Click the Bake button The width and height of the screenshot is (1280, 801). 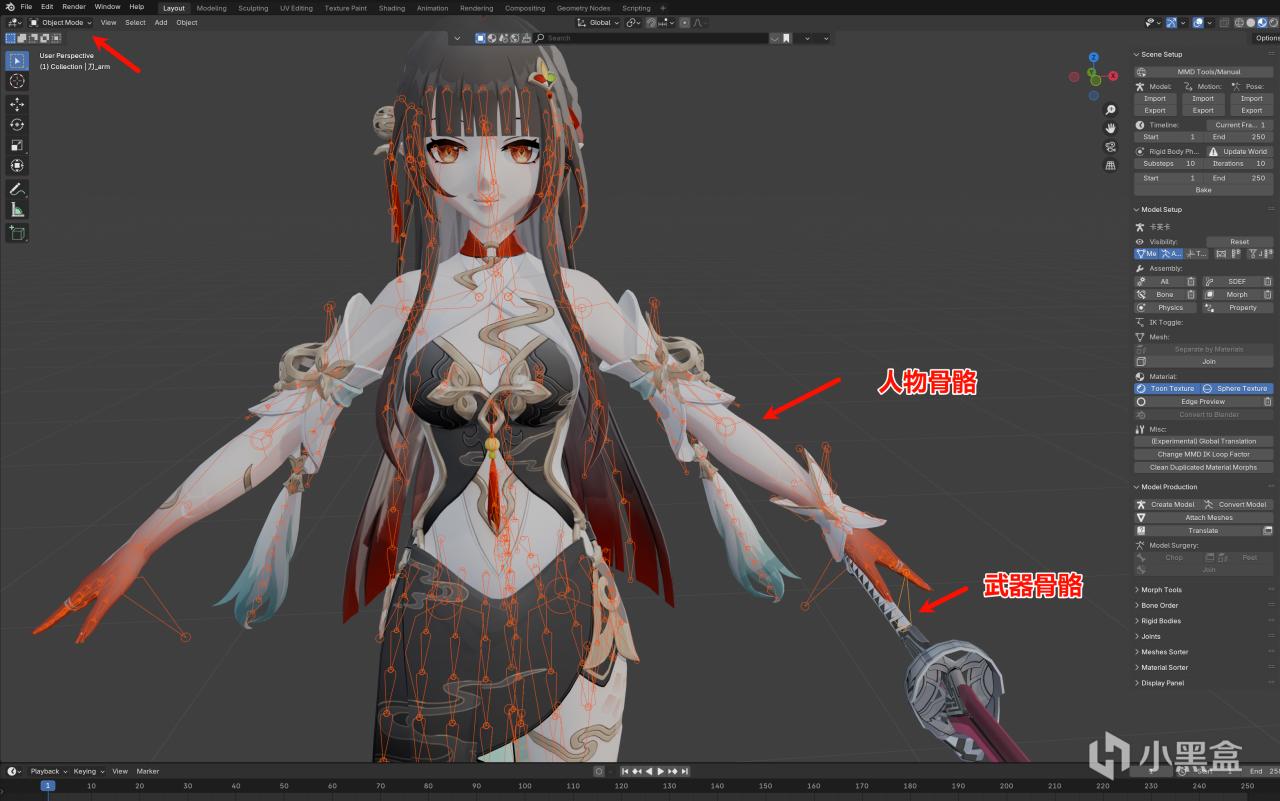1204,190
